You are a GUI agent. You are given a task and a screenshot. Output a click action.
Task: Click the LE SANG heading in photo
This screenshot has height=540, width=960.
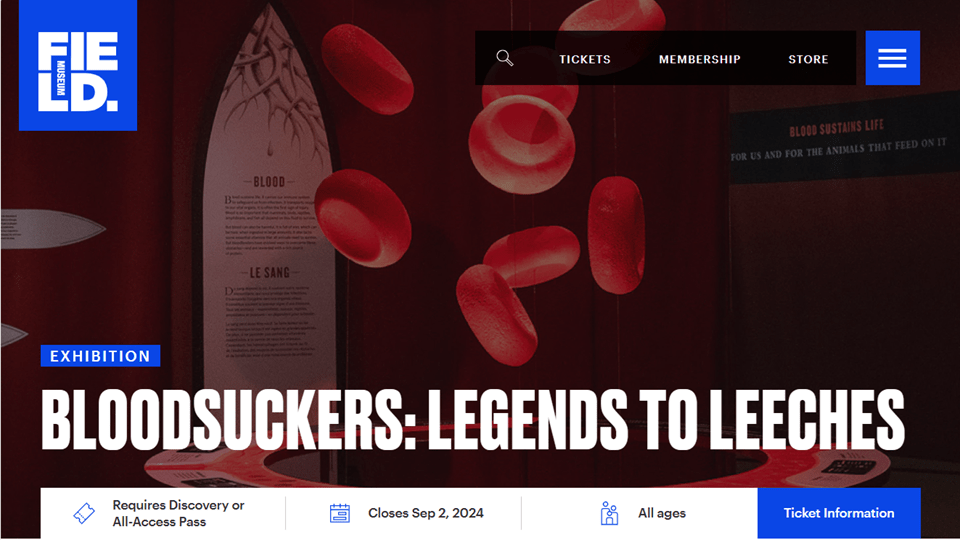coord(269,272)
